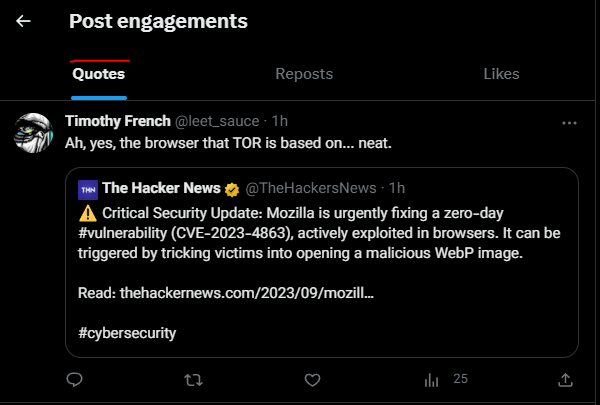Open The Hacker News THN logo avatar
The width and height of the screenshot is (600, 405).
pyautogui.click(x=88, y=190)
